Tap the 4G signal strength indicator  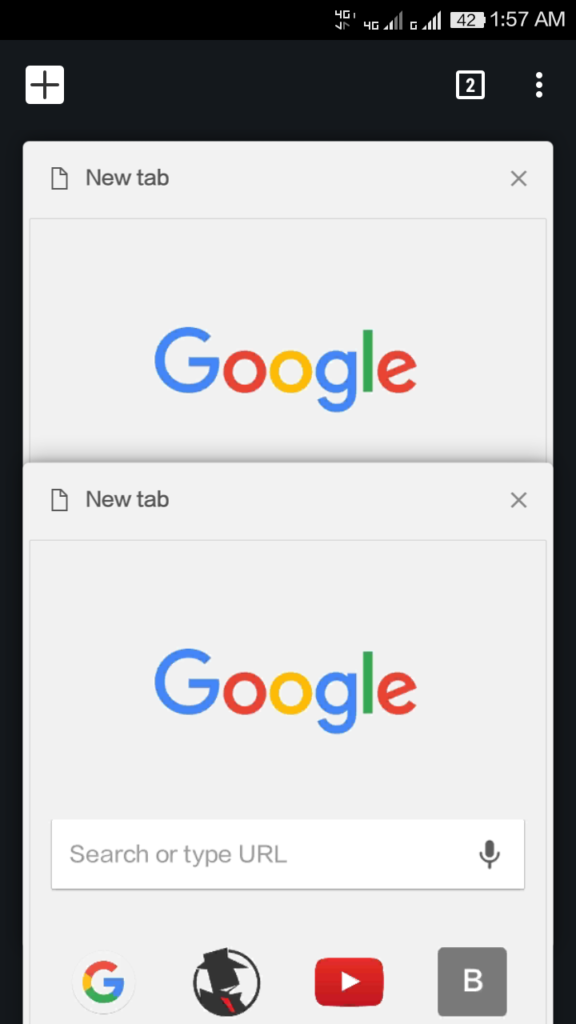[x=383, y=22]
